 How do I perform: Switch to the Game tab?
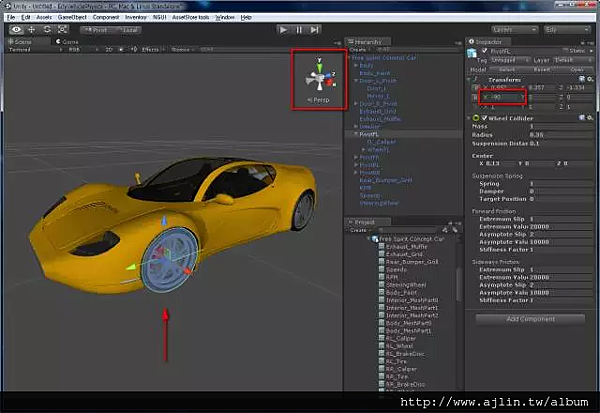tap(70, 42)
